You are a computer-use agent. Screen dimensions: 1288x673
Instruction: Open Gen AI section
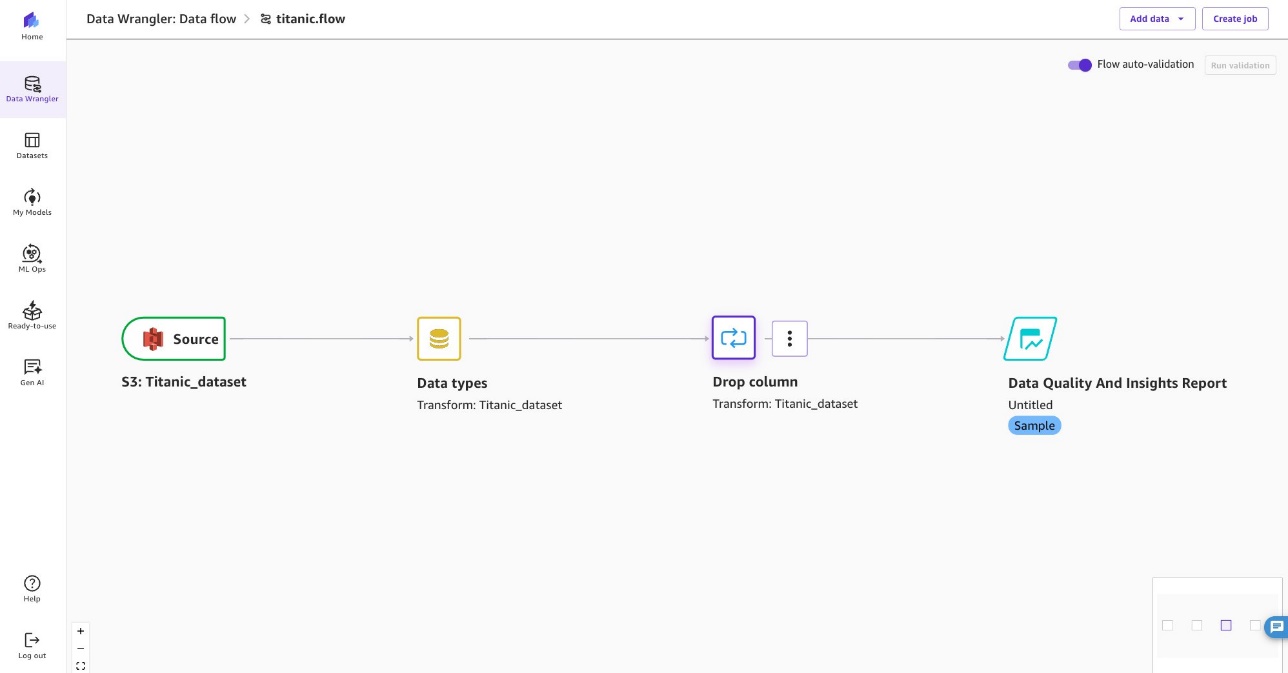pos(32,372)
